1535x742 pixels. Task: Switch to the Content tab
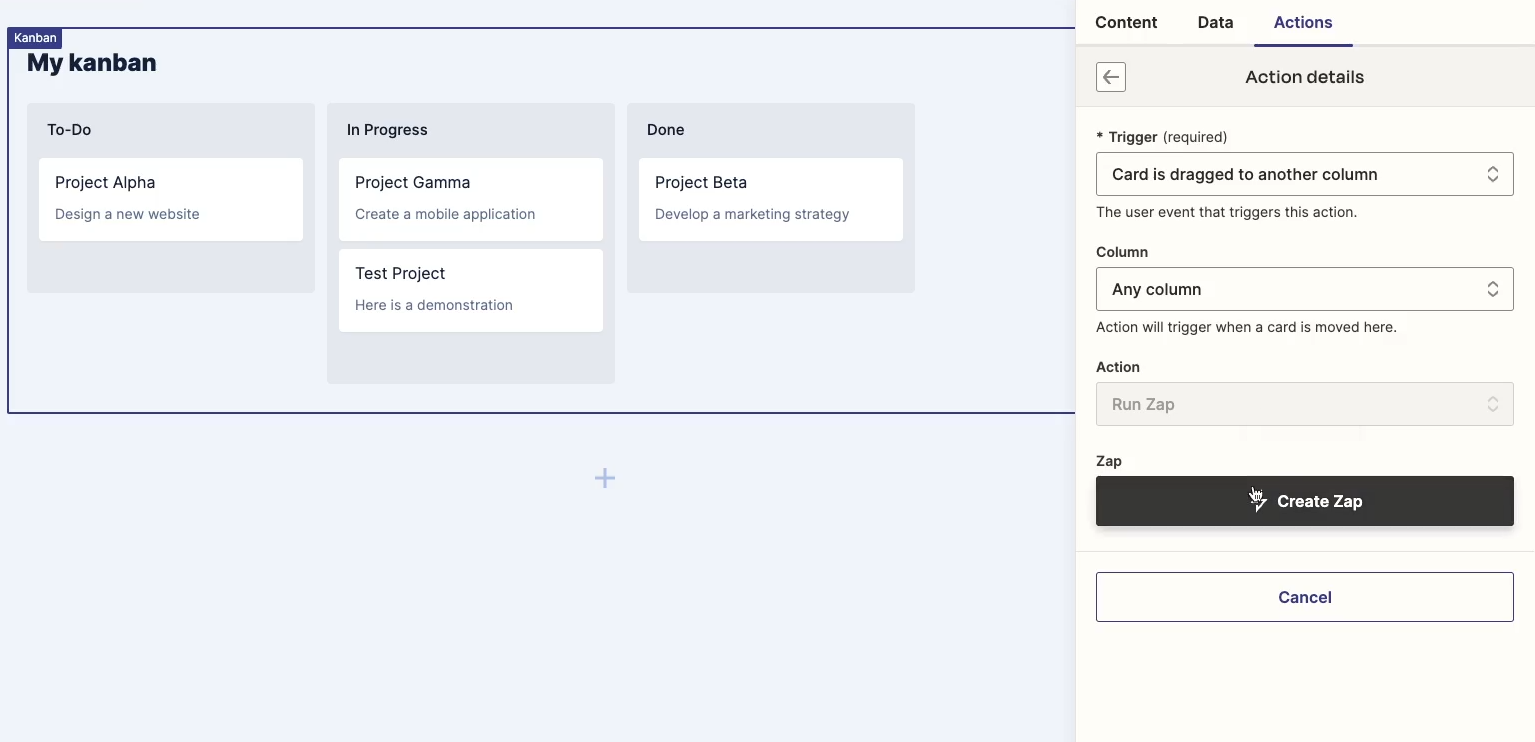pos(1126,22)
